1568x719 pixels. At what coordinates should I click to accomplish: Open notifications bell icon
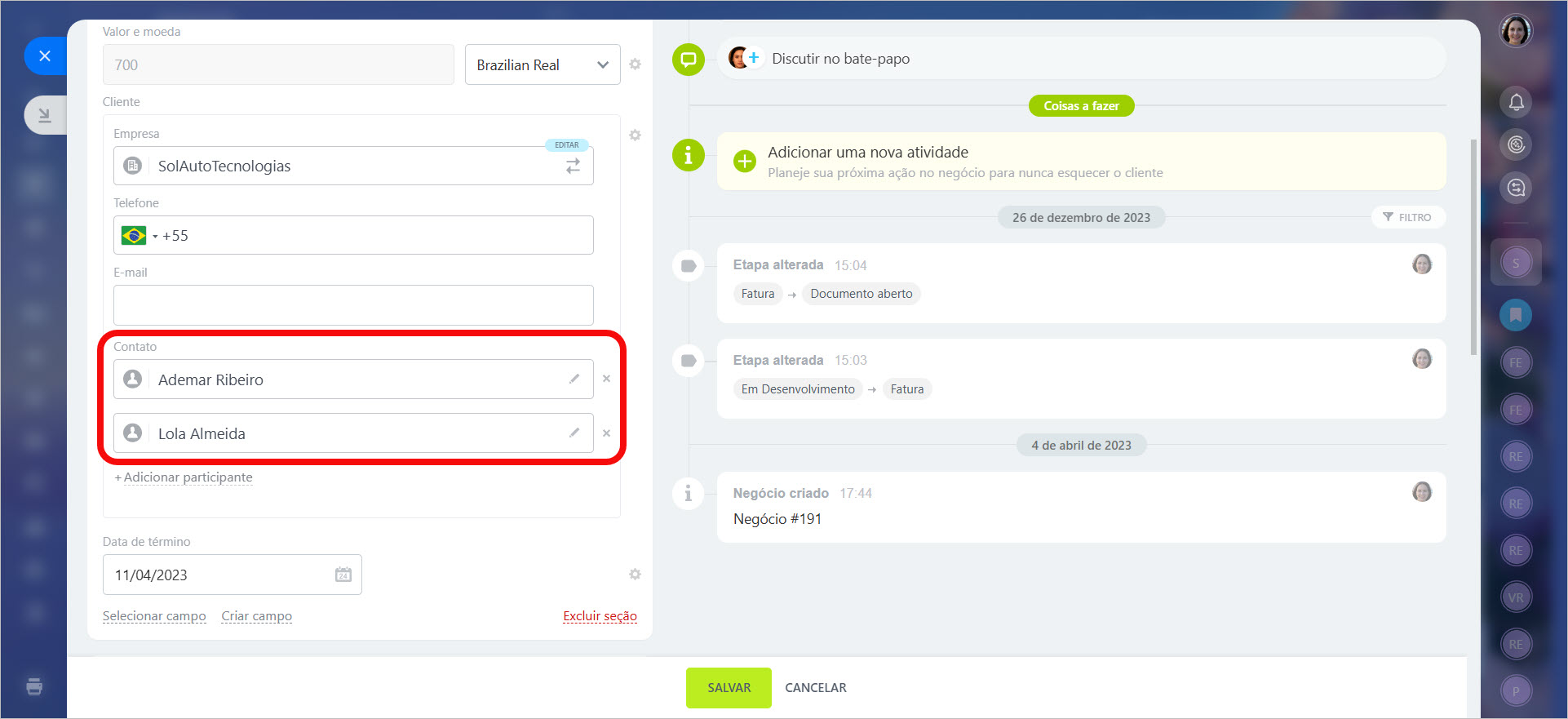[x=1516, y=102]
